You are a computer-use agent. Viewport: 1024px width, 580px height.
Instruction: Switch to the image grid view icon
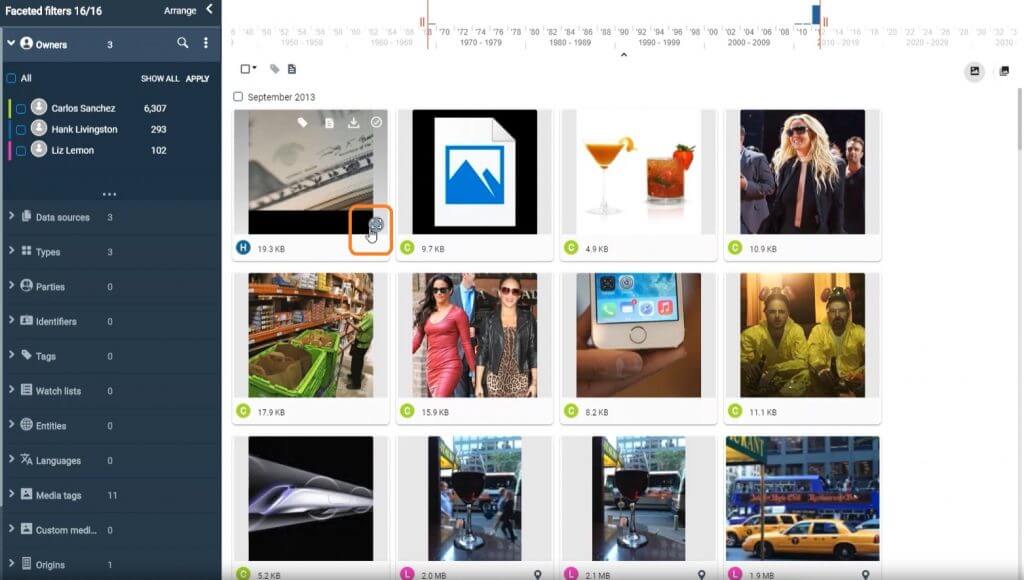point(974,71)
